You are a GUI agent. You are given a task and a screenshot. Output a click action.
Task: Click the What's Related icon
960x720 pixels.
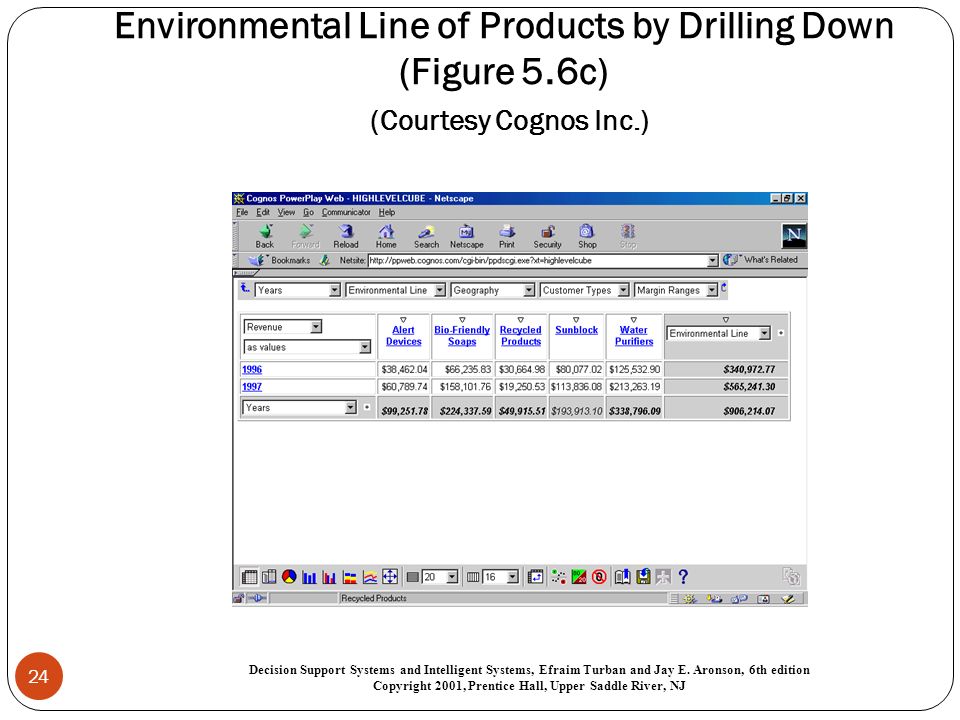731,260
